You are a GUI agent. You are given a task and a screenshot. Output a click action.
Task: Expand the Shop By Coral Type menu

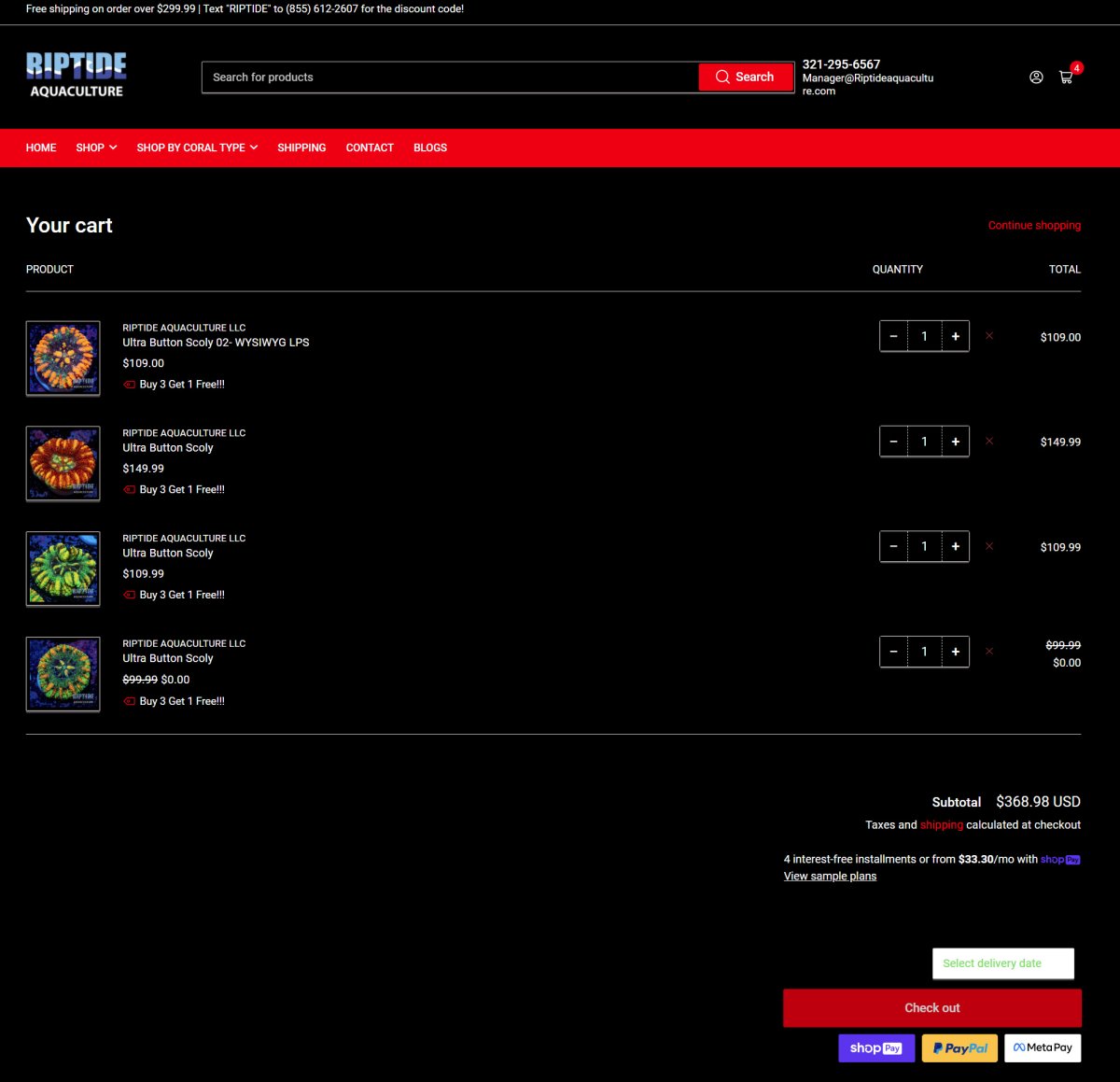(197, 148)
